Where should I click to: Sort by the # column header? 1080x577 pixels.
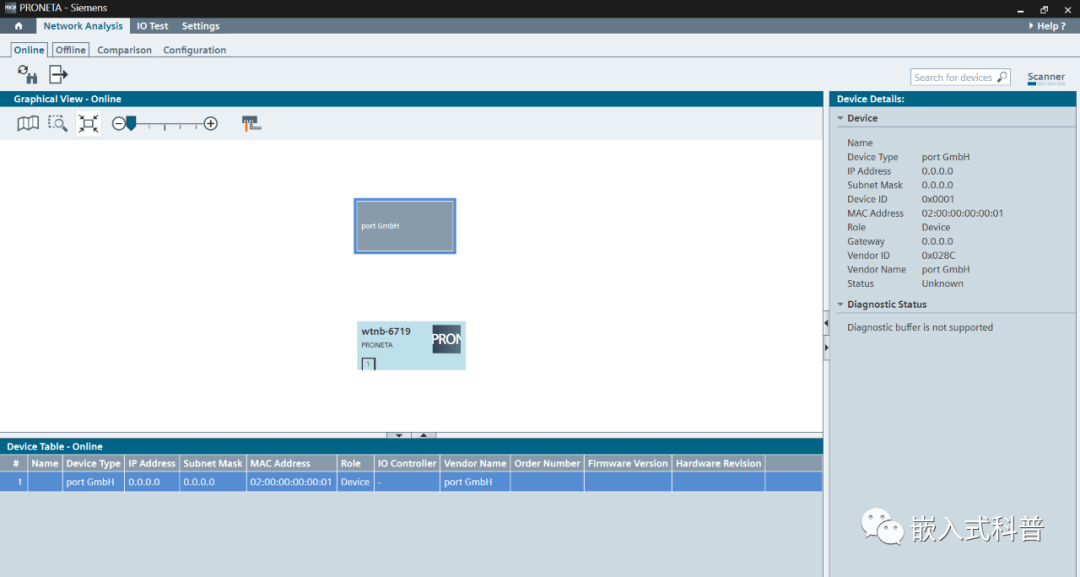pos(15,463)
